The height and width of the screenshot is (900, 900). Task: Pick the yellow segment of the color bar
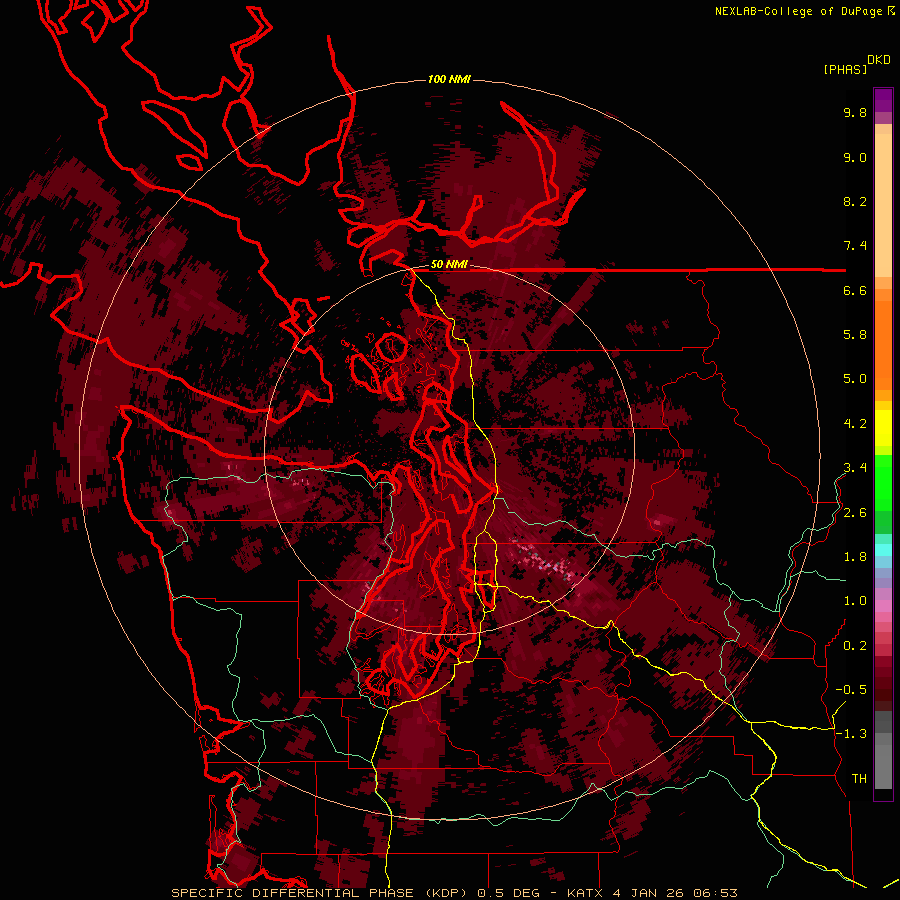[x=883, y=428]
